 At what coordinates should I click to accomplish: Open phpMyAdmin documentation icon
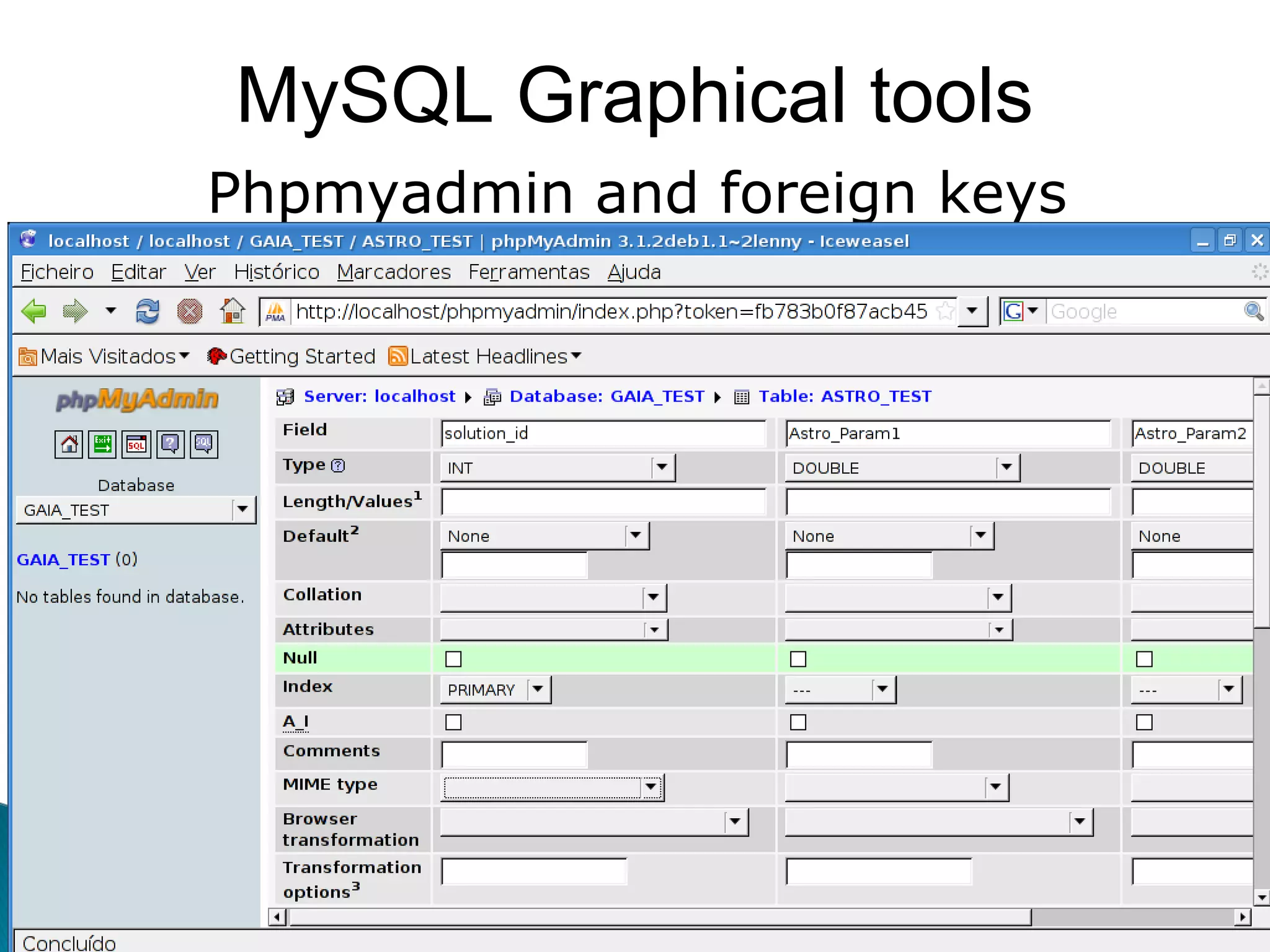(x=170, y=444)
